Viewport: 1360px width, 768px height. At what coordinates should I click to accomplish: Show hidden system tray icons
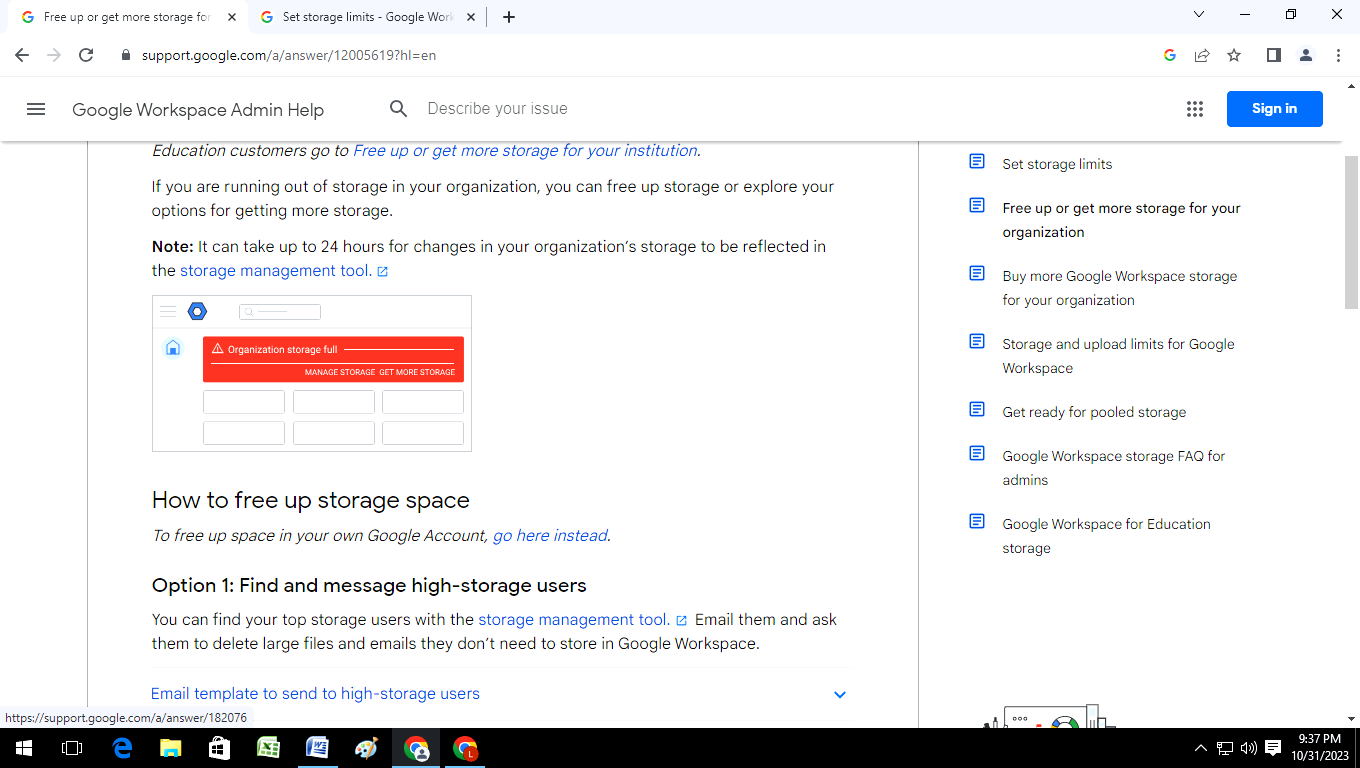1201,748
